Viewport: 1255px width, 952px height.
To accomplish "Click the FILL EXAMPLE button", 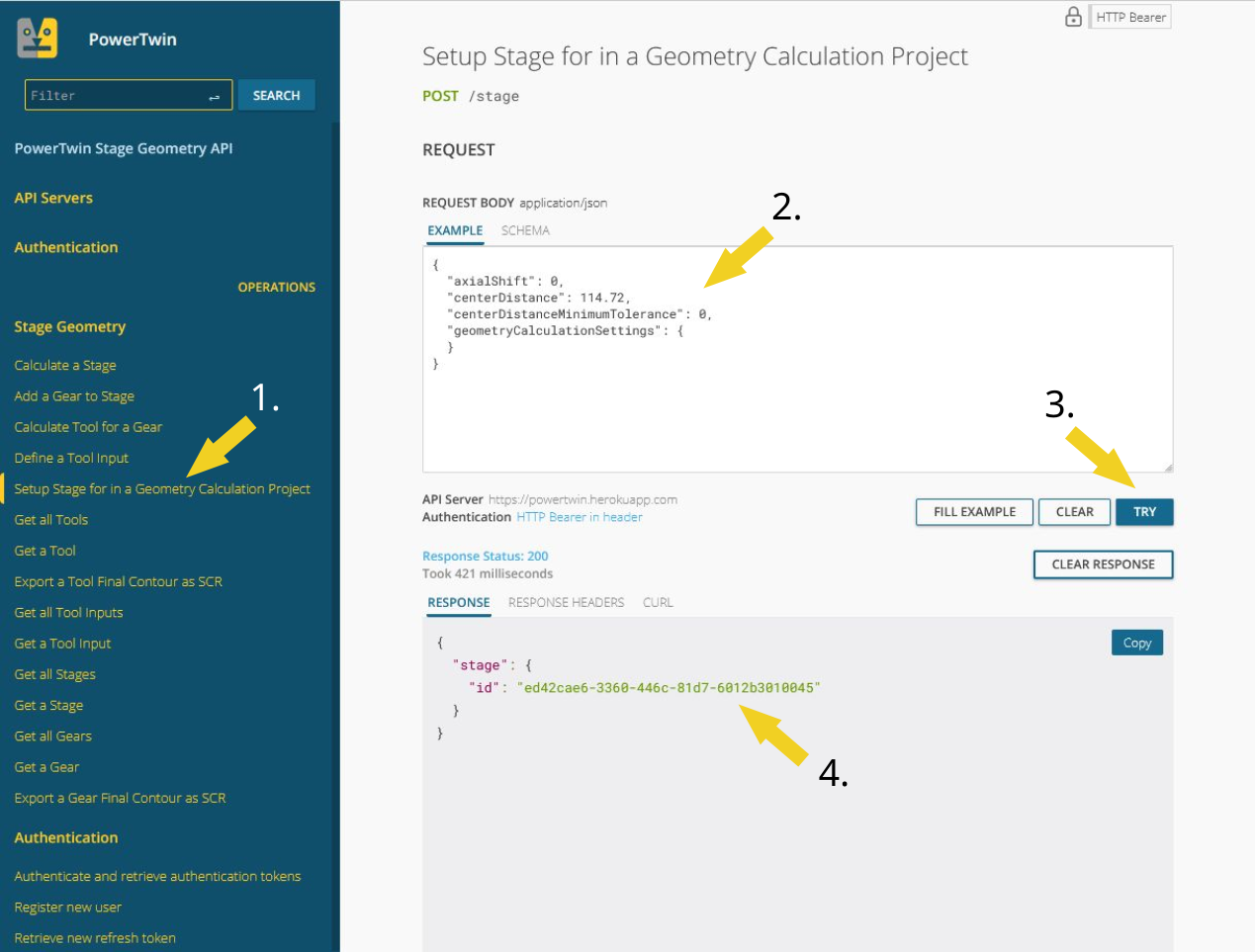I will tap(974, 512).
